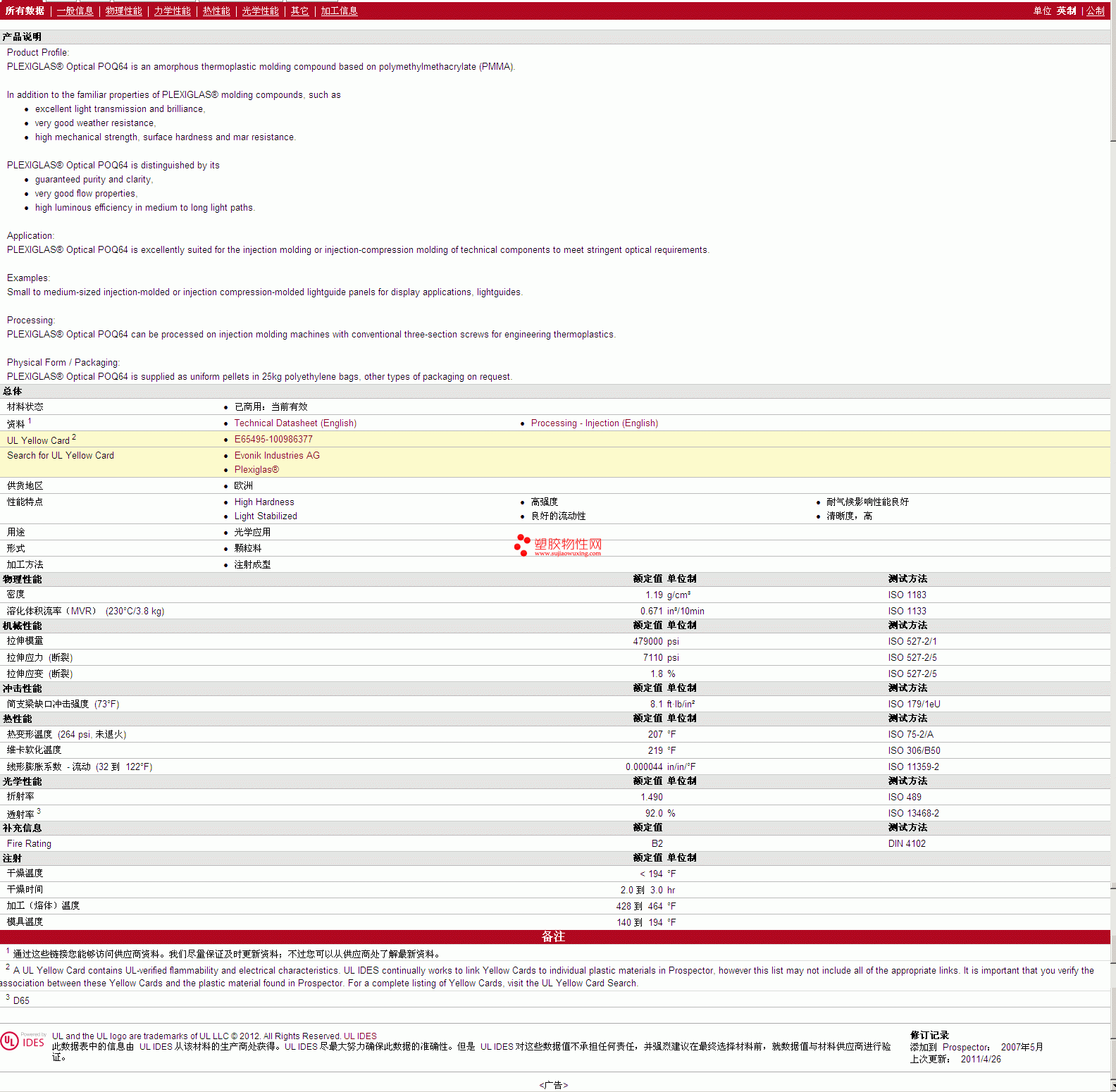Show the 光学性能 tab
The width and height of the screenshot is (1116, 1092).
261,11
